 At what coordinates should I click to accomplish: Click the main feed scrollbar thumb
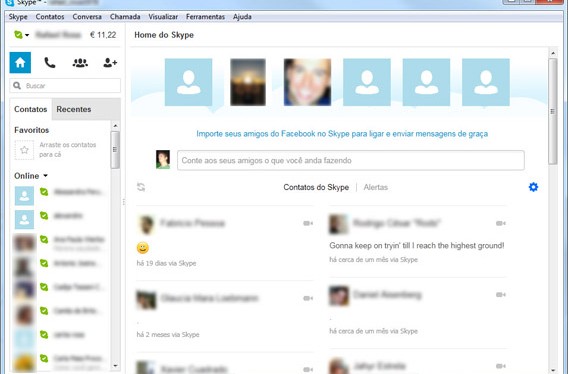pyautogui.click(x=553, y=111)
